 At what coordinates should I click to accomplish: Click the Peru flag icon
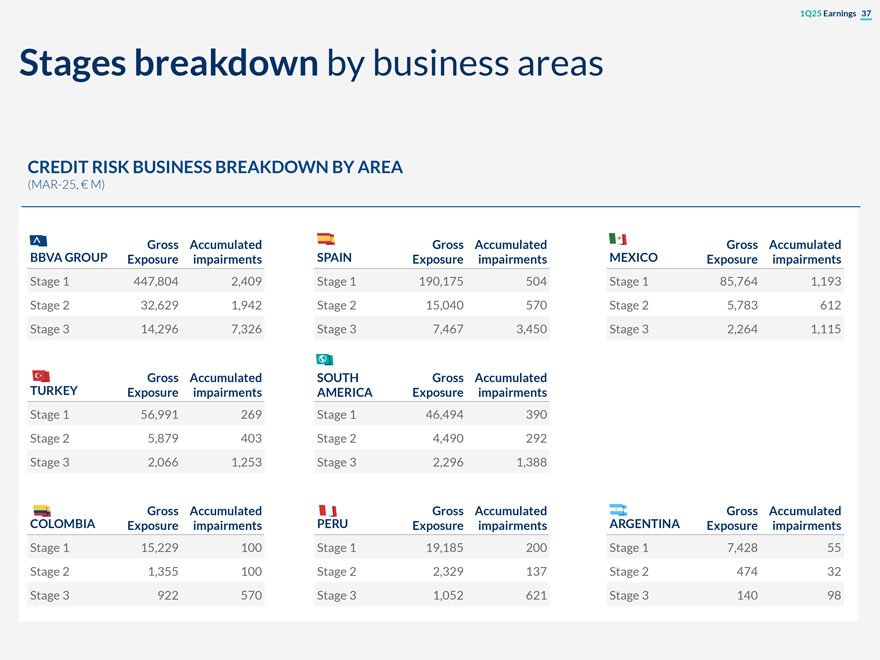pyautogui.click(x=328, y=511)
